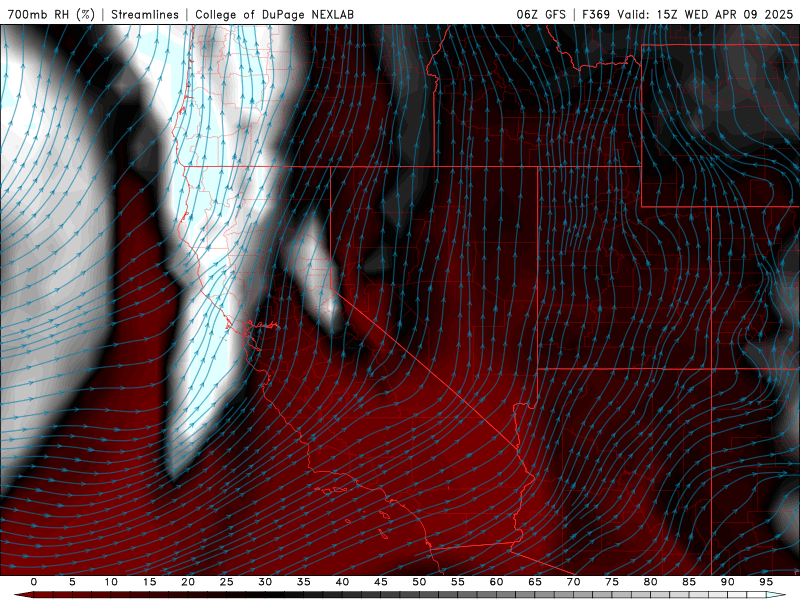Click the colorbar label "40"
This screenshot has width=800, height=600.
click(x=342, y=582)
